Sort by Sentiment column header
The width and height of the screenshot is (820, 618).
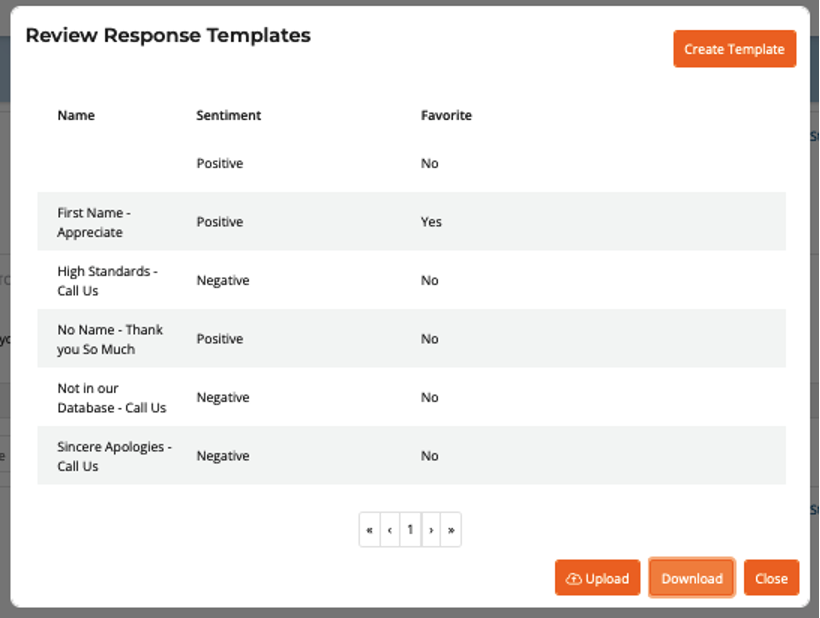(x=228, y=115)
